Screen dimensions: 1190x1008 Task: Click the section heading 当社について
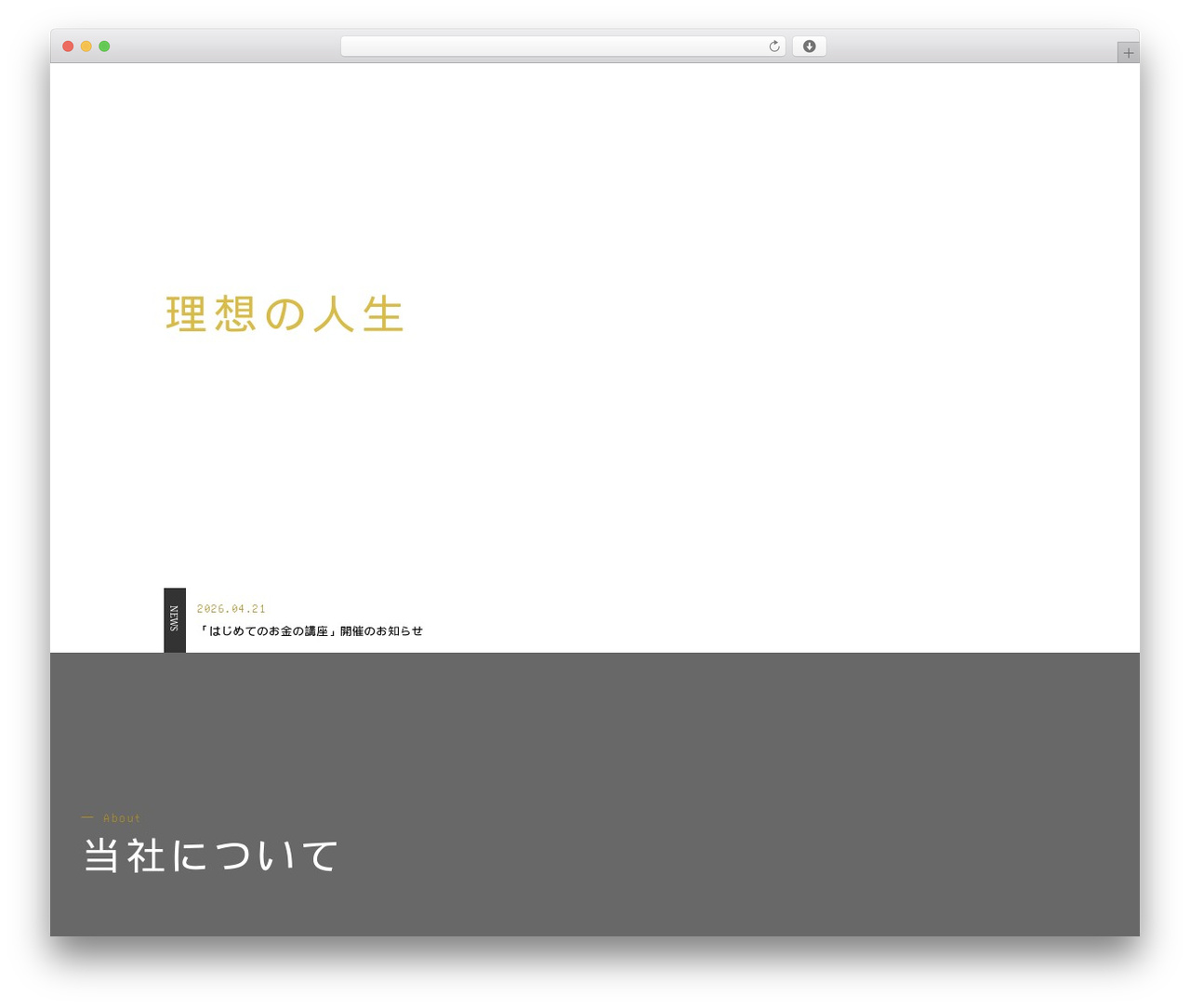pyautogui.click(x=211, y=855)
